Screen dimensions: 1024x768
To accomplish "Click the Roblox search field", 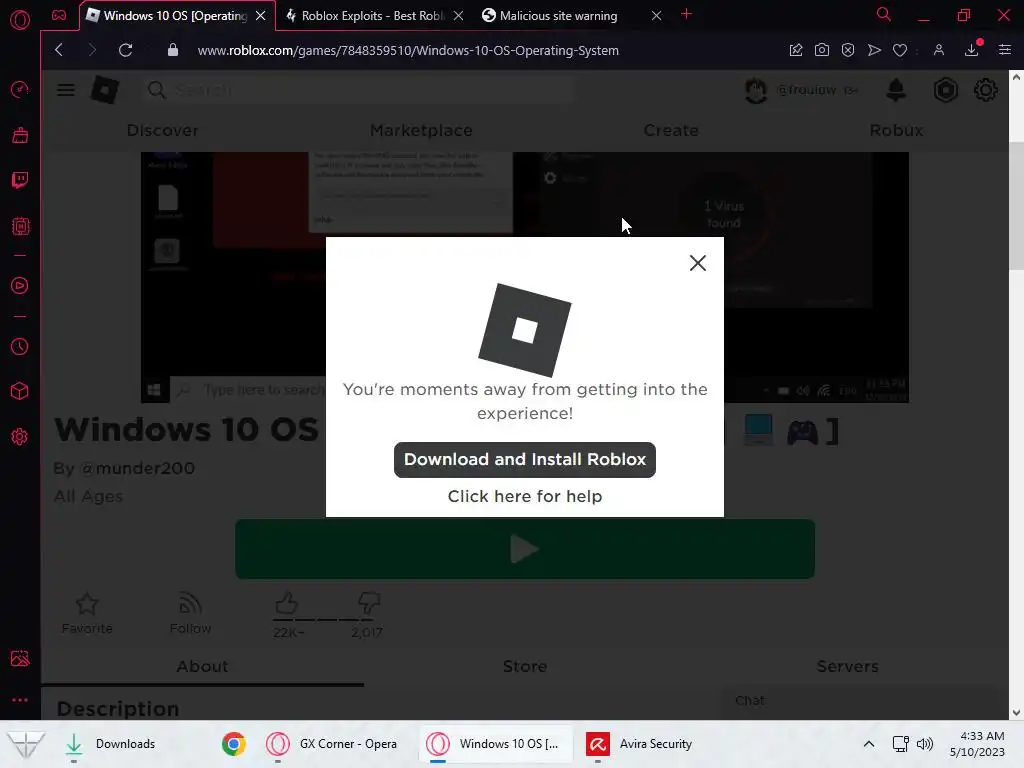I will tap(359, 90).
